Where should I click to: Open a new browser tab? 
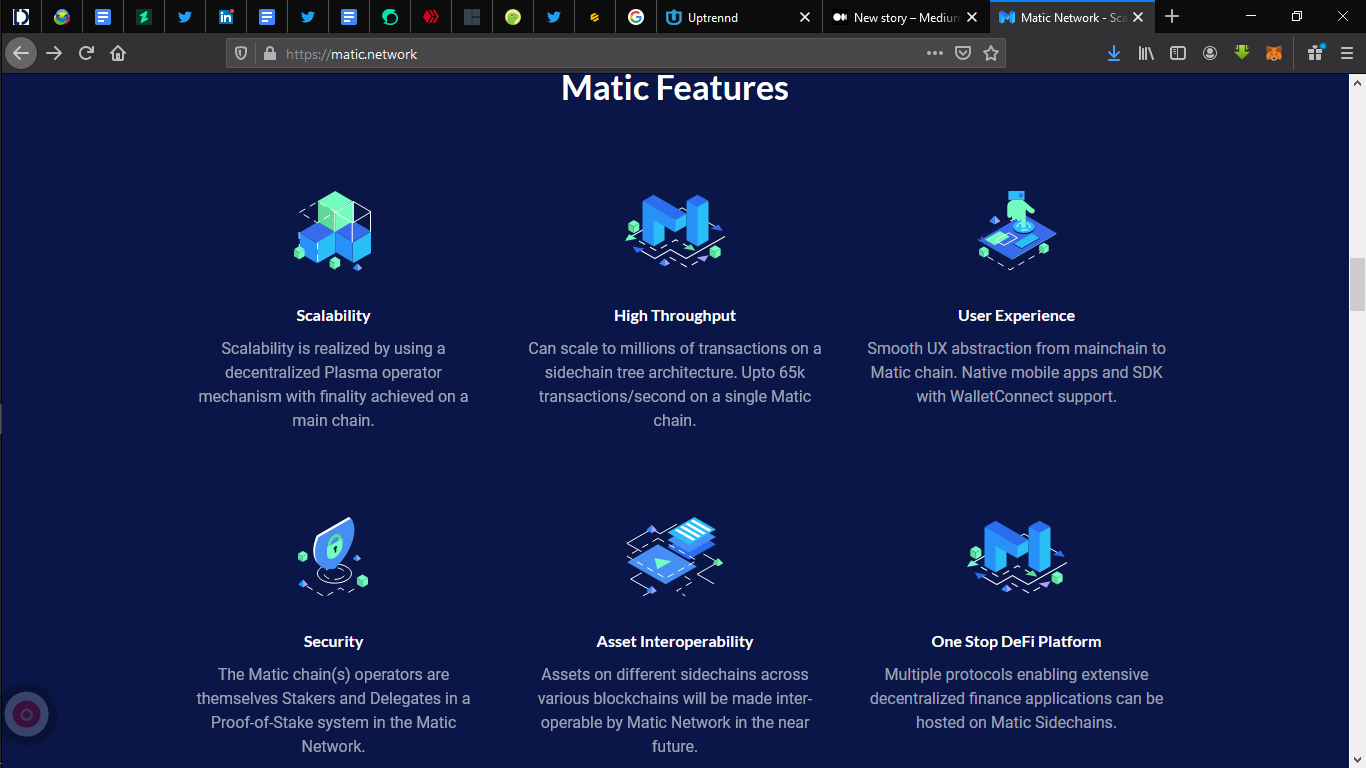1172,17
